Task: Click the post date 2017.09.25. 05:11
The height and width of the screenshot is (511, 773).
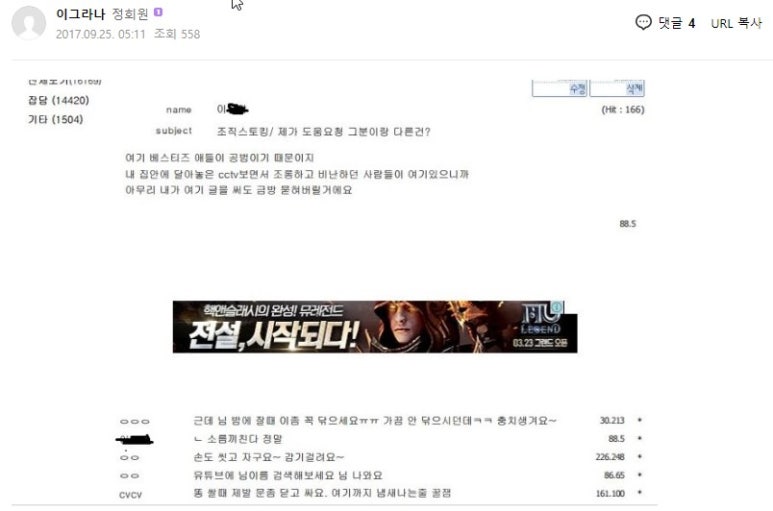Action: (101, 34)
